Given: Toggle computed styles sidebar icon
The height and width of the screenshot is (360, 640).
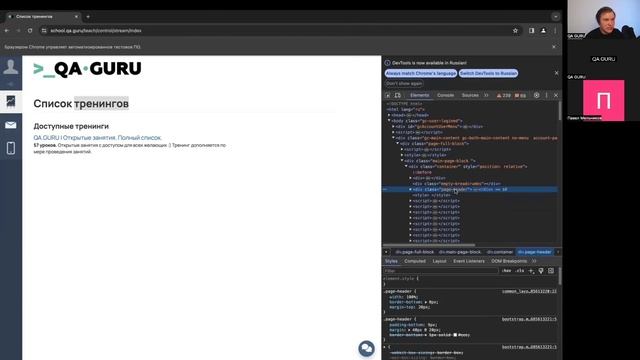Looking at the screenshot, I should pos(551,271).
